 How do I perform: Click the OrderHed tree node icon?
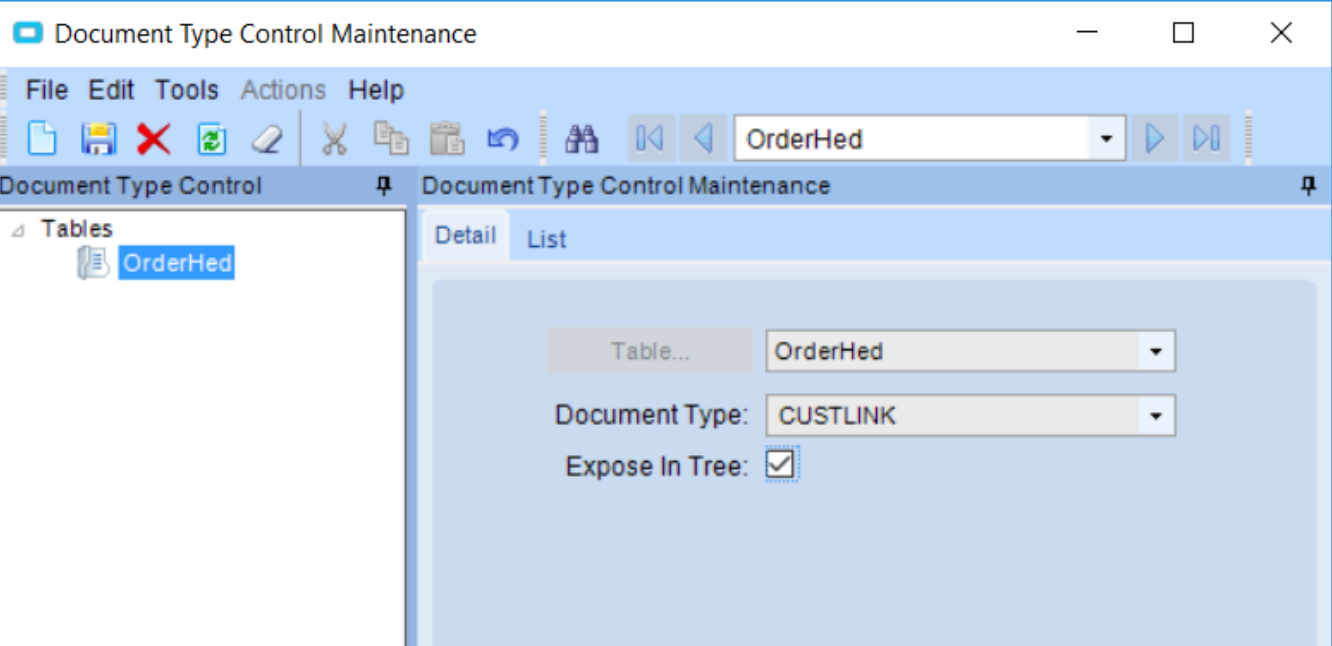pyautogui.click(x=93, y=263)
